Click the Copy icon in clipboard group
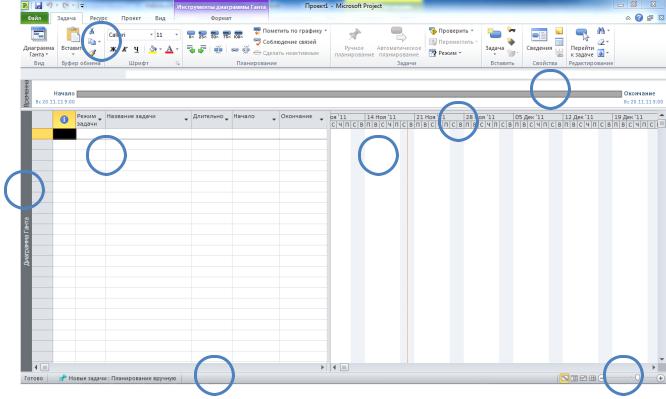666x399 pixels. [x=92, y=42]
